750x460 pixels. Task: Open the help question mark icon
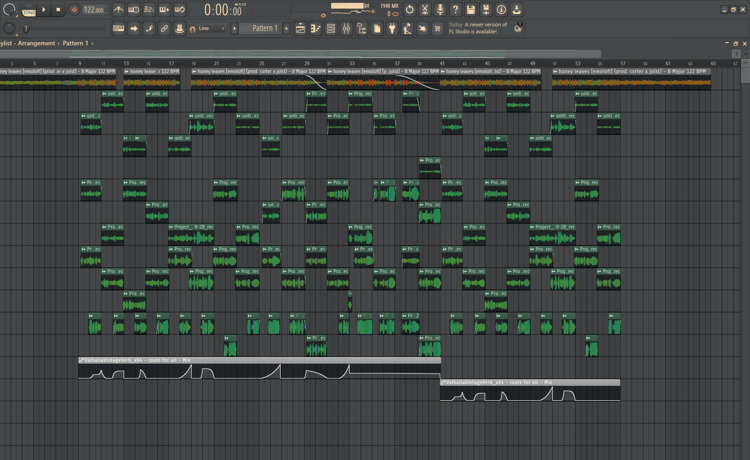[455, 9]
